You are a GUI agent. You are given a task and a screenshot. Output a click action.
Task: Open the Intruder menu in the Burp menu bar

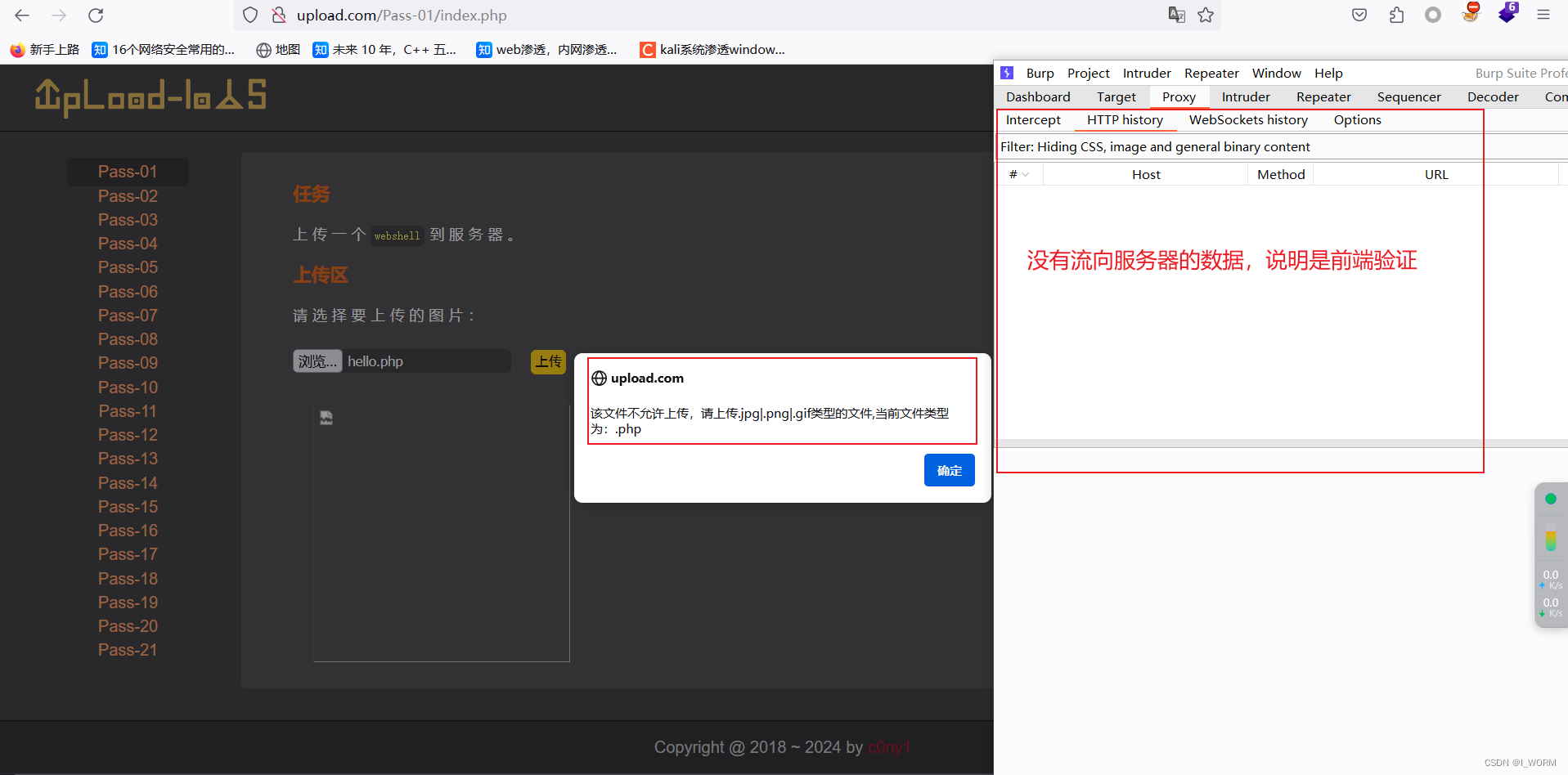pos(1147,73)
